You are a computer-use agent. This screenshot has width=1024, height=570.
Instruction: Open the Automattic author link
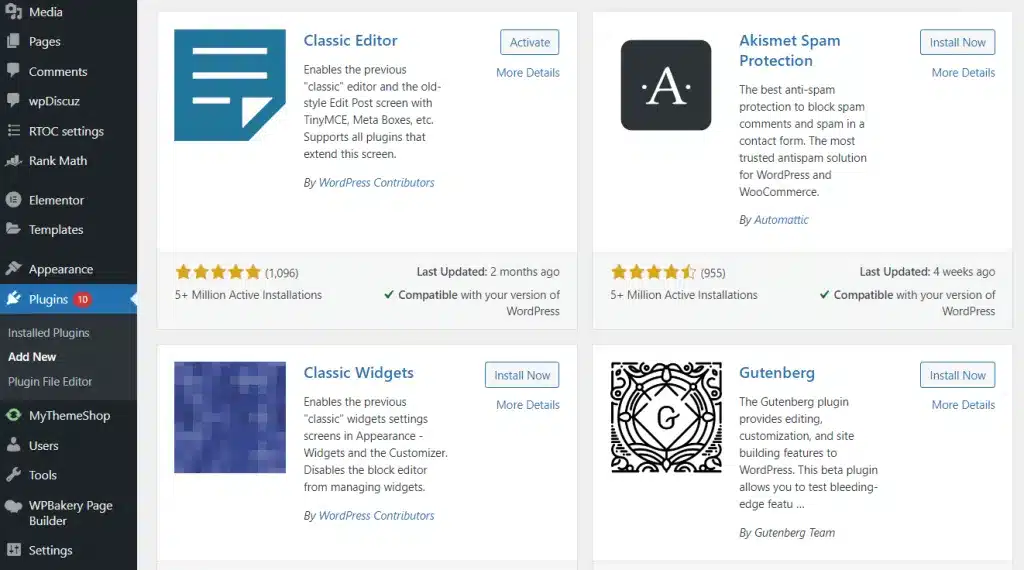tap(781, 219)
